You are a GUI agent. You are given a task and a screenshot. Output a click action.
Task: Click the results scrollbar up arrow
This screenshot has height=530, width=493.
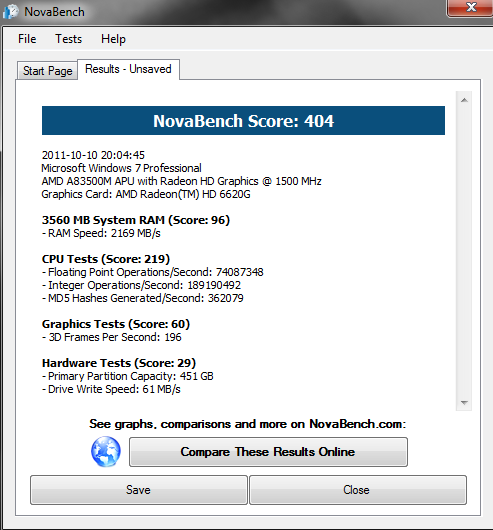point(464,100)
